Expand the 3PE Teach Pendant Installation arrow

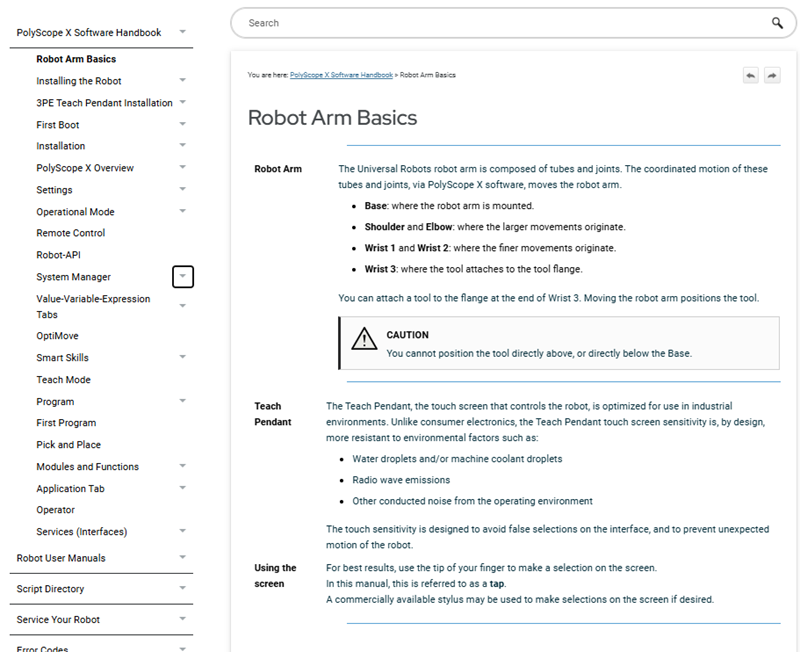coord(182,102)
